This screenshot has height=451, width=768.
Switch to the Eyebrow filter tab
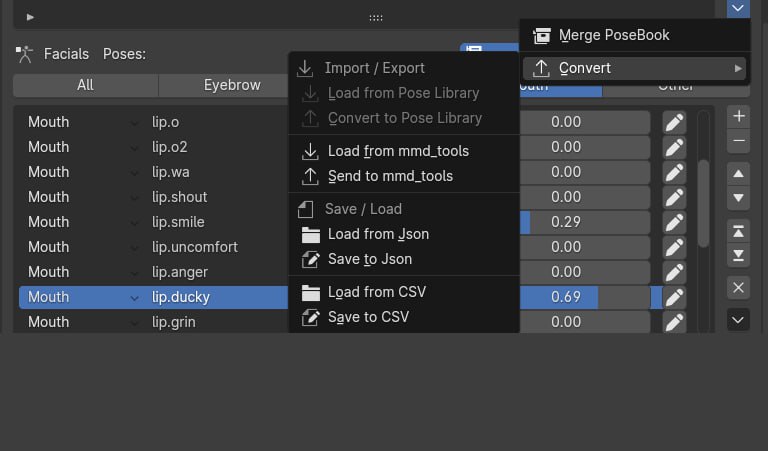(232, 85)
